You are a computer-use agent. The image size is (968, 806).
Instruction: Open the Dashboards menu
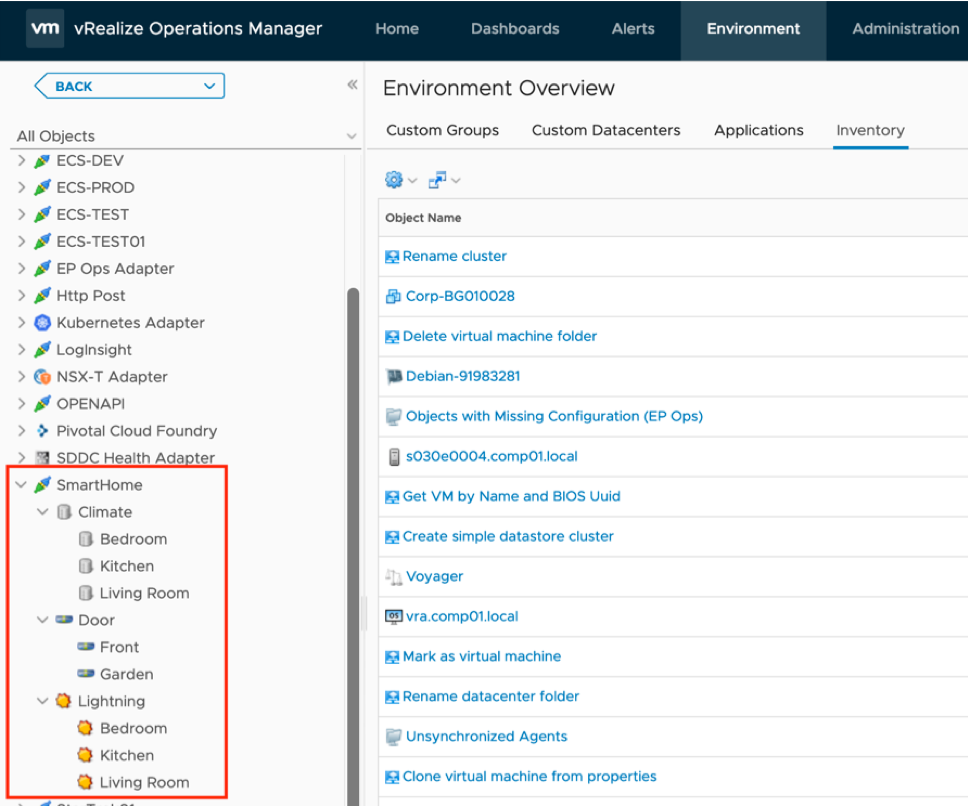tap(514, 29)
